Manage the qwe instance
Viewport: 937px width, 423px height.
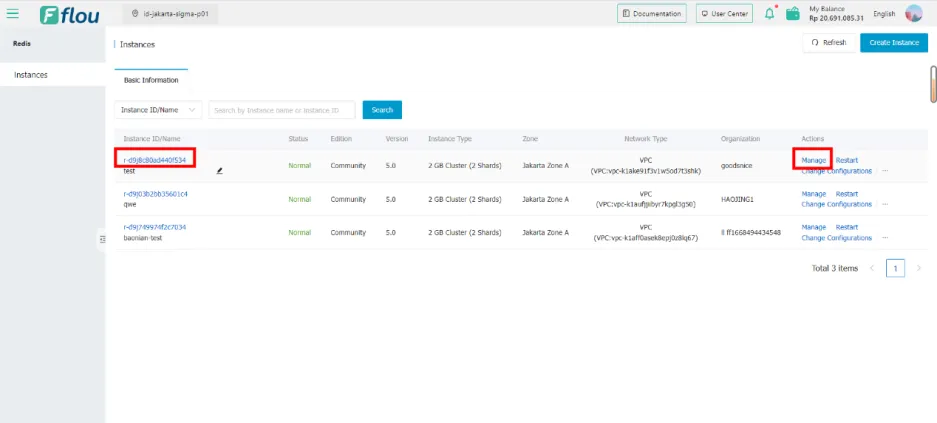[813, 194]
